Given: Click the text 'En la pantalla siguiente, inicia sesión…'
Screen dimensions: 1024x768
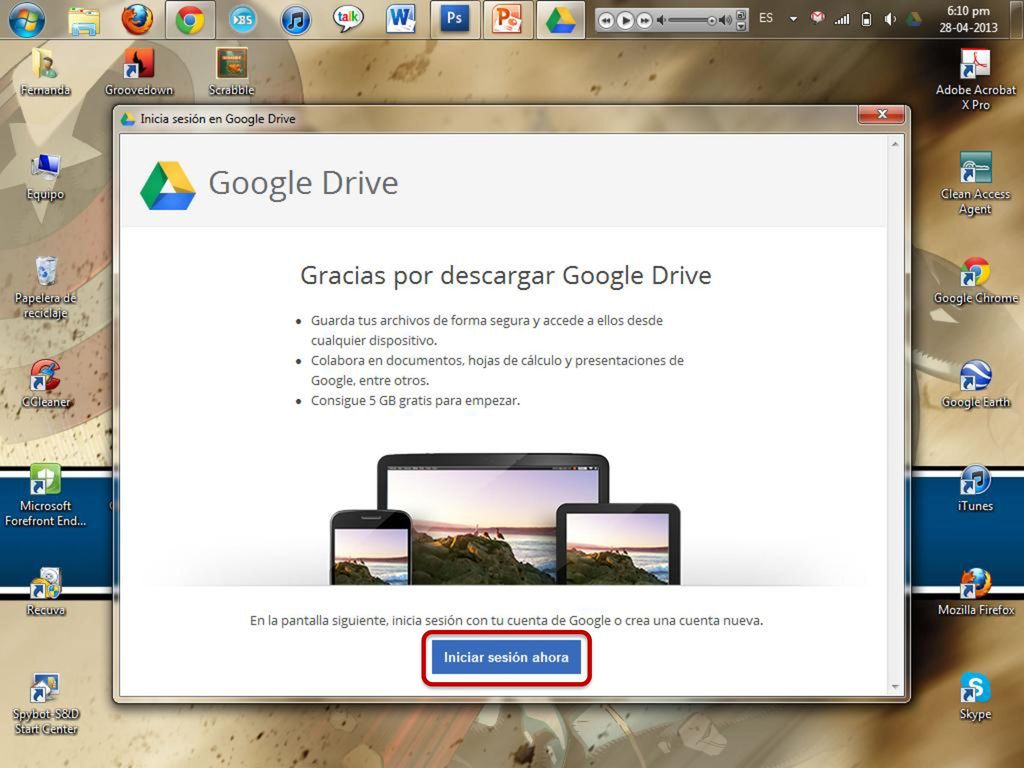Looking at the screenshot, I should [x=506, y=620].
